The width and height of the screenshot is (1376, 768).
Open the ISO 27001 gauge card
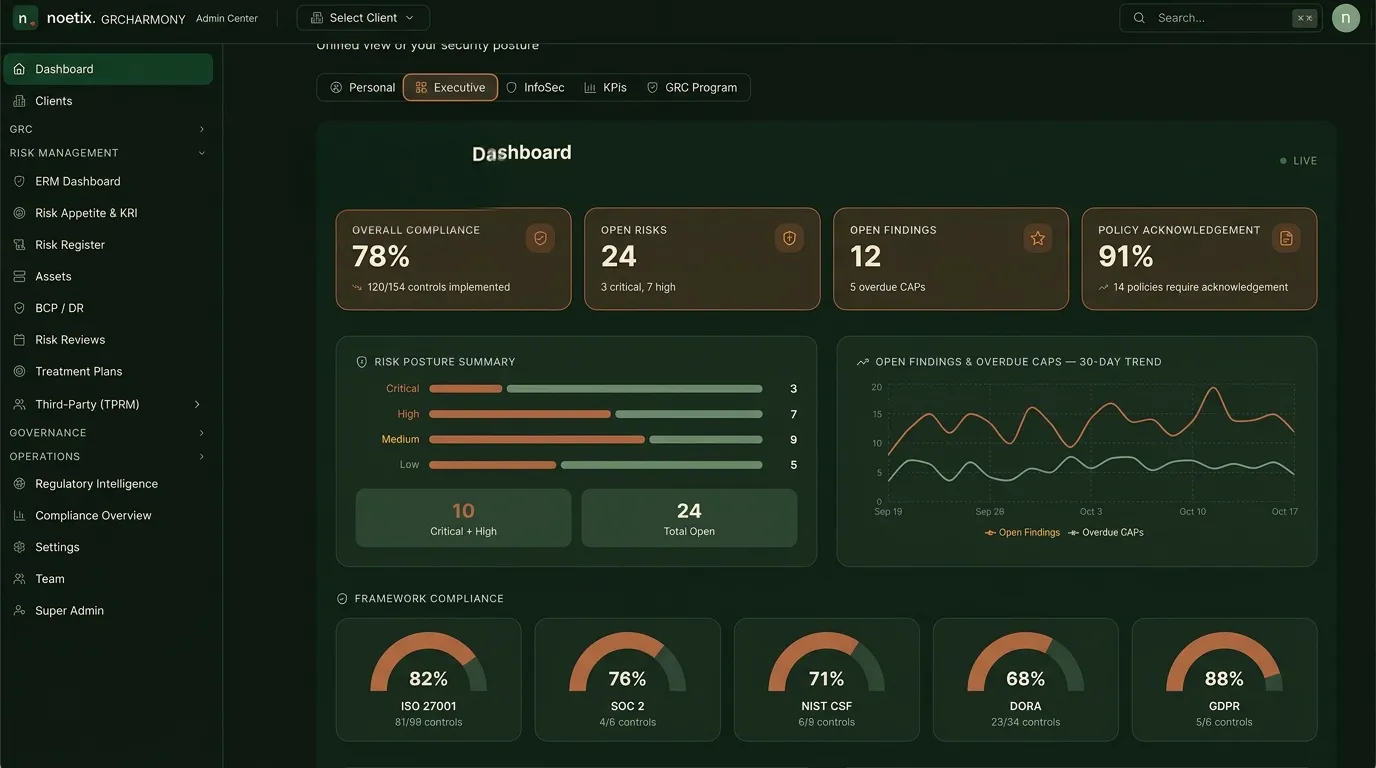(x=428, y=680)
